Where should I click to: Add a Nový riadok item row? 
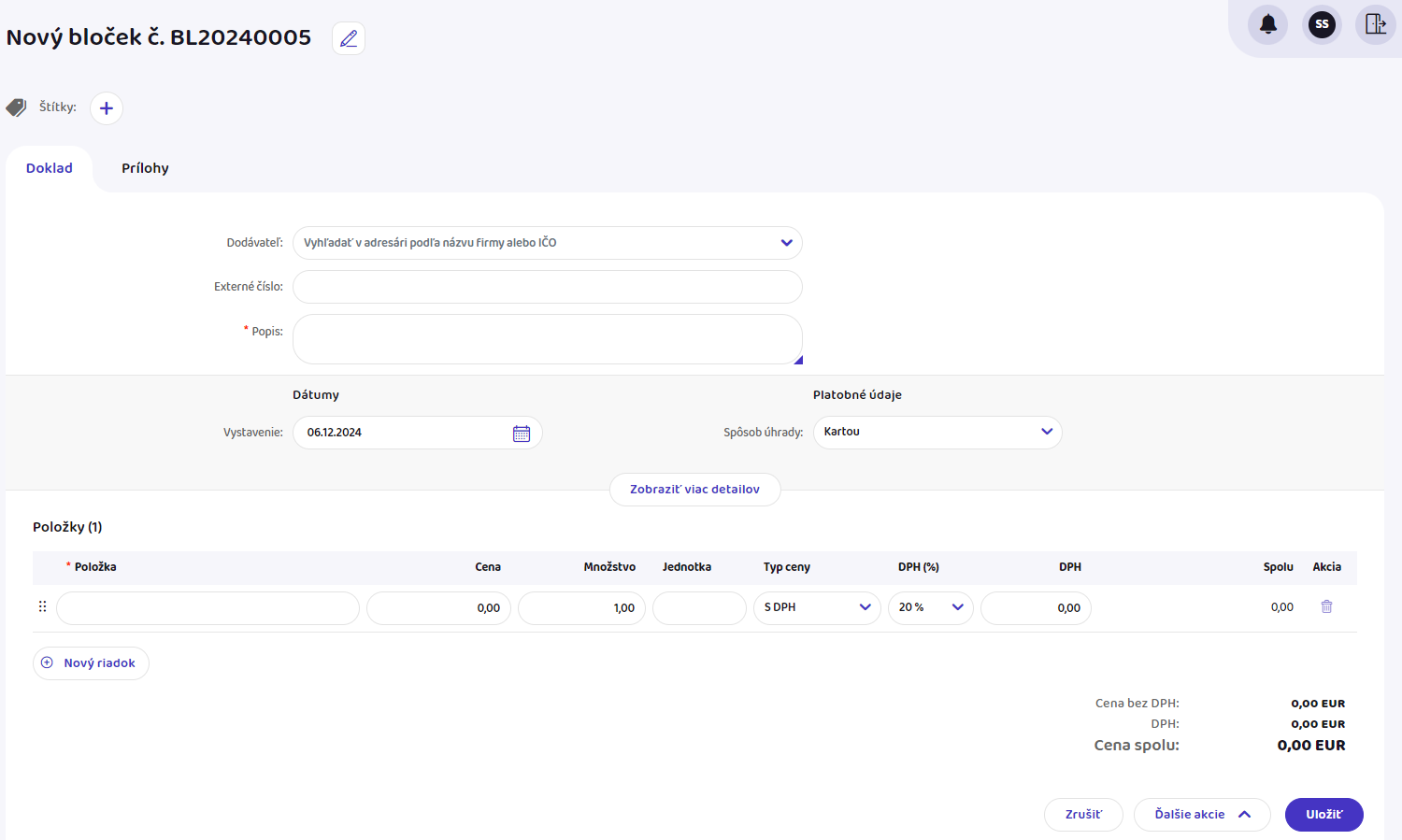click(91, 663)
